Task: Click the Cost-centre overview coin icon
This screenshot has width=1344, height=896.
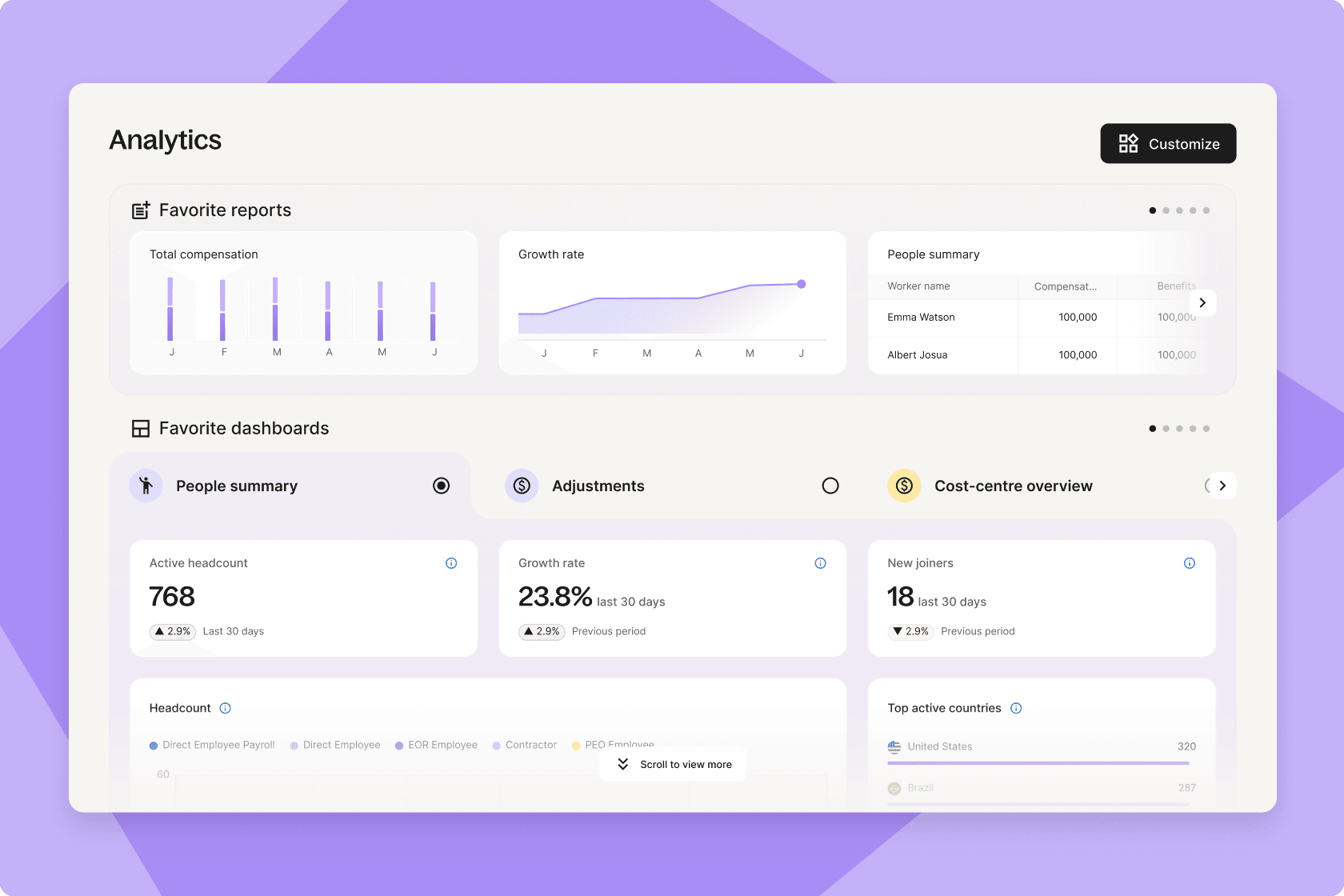Action: 903,486
